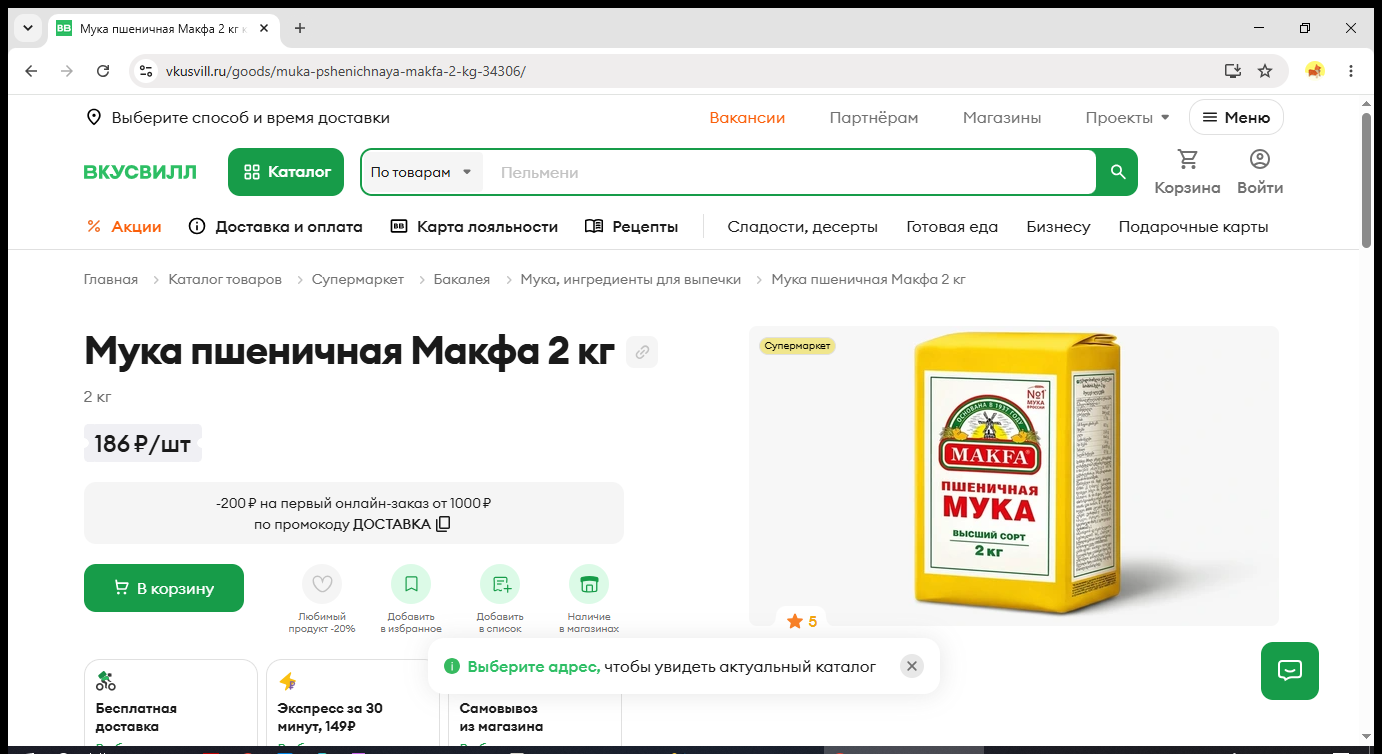This screenshot has height=754, width=1382.
Task: Click the location pin delivery icon
Action: tap(94, 118)
